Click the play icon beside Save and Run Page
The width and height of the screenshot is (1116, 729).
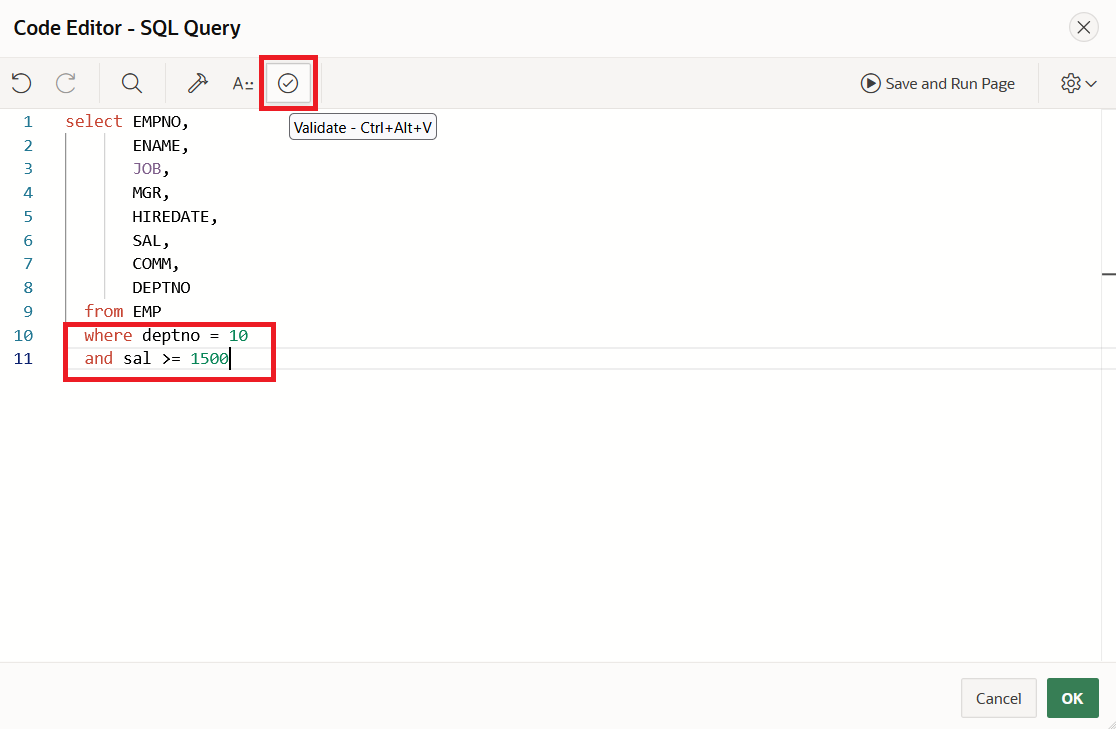point(870,83)
